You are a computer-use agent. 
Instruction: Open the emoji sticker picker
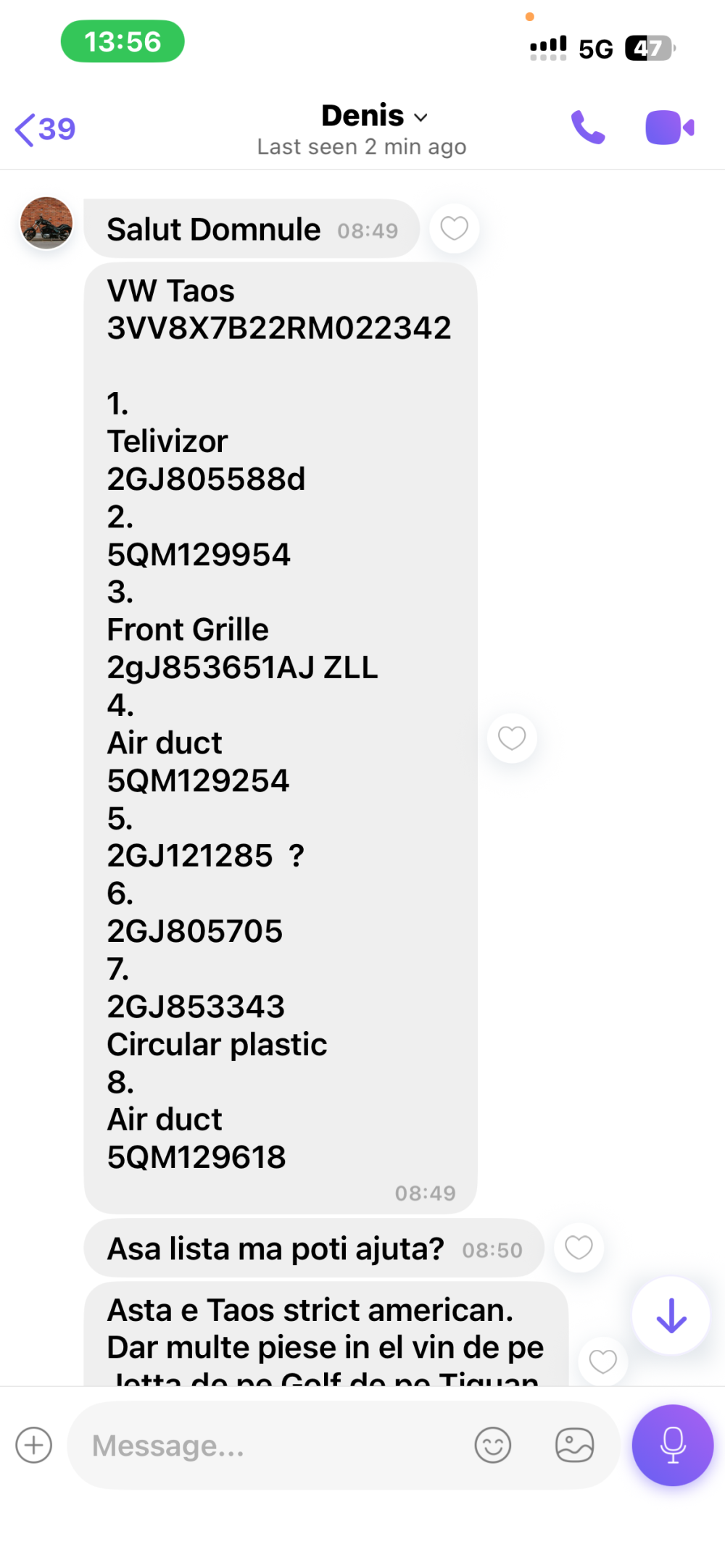coord(493,1446)
